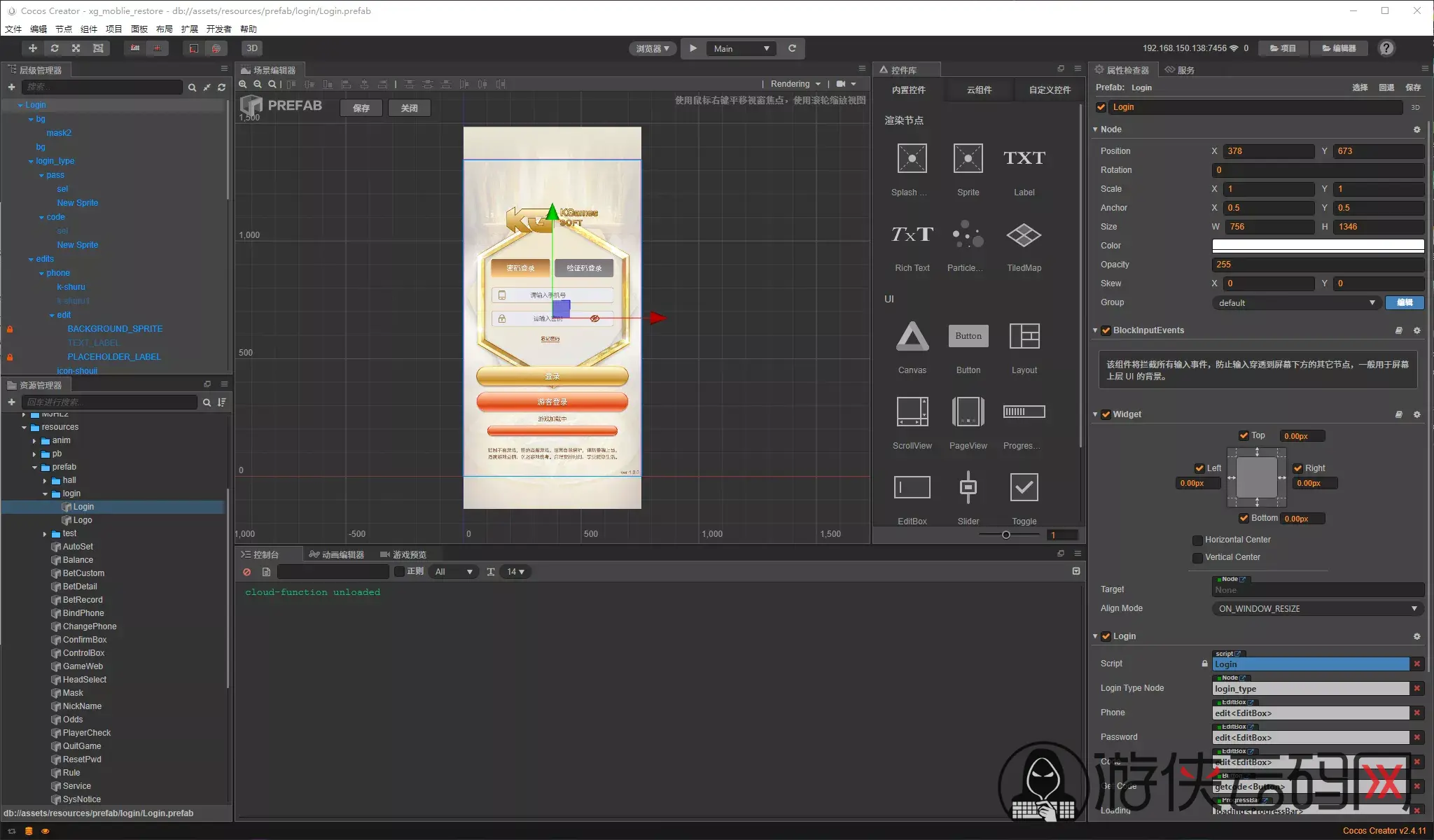Select the rotate transform tool

point(55,48)
